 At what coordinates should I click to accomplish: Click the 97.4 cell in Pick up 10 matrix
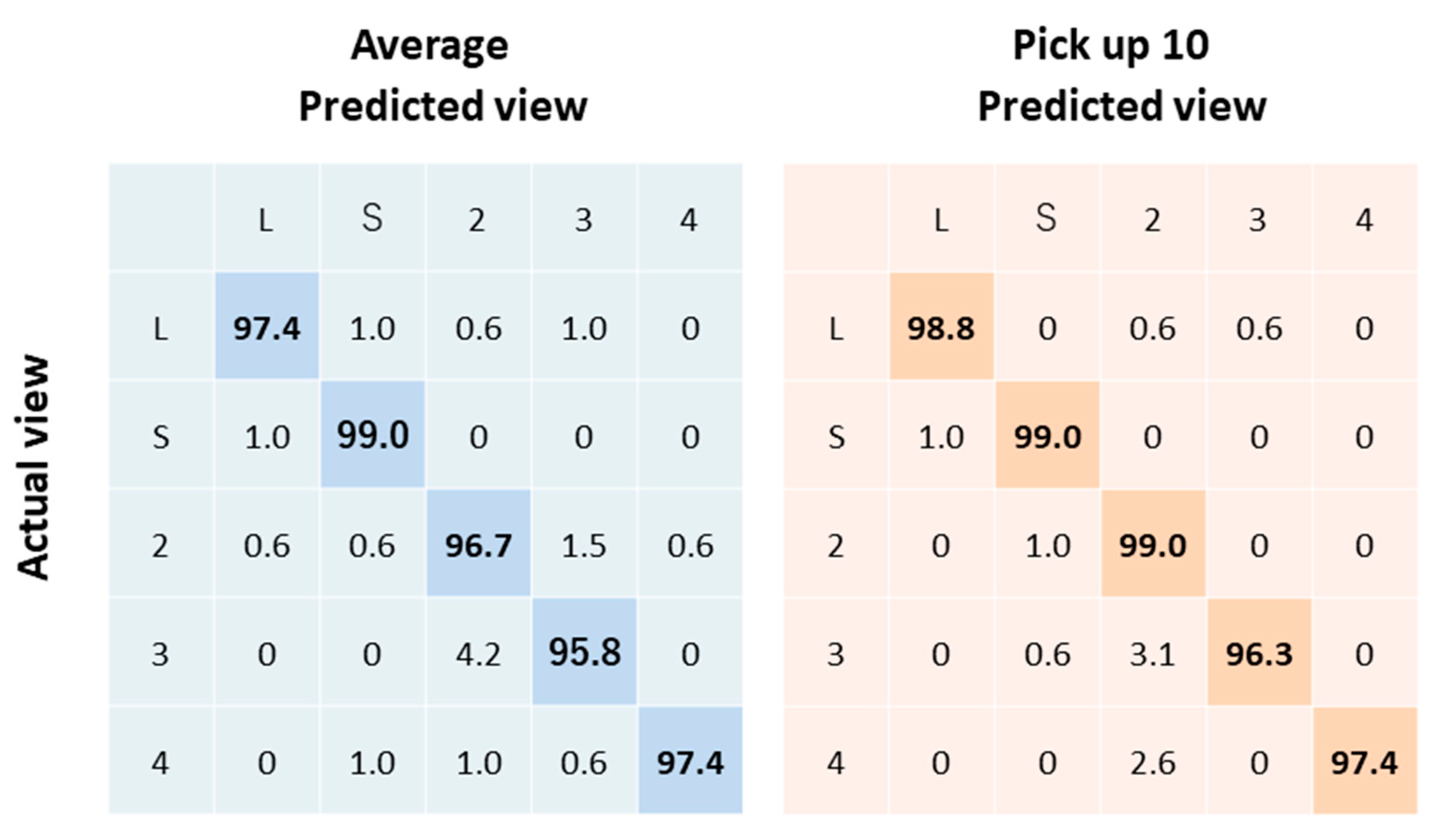pyautogui.click(x=1364, y=763)
